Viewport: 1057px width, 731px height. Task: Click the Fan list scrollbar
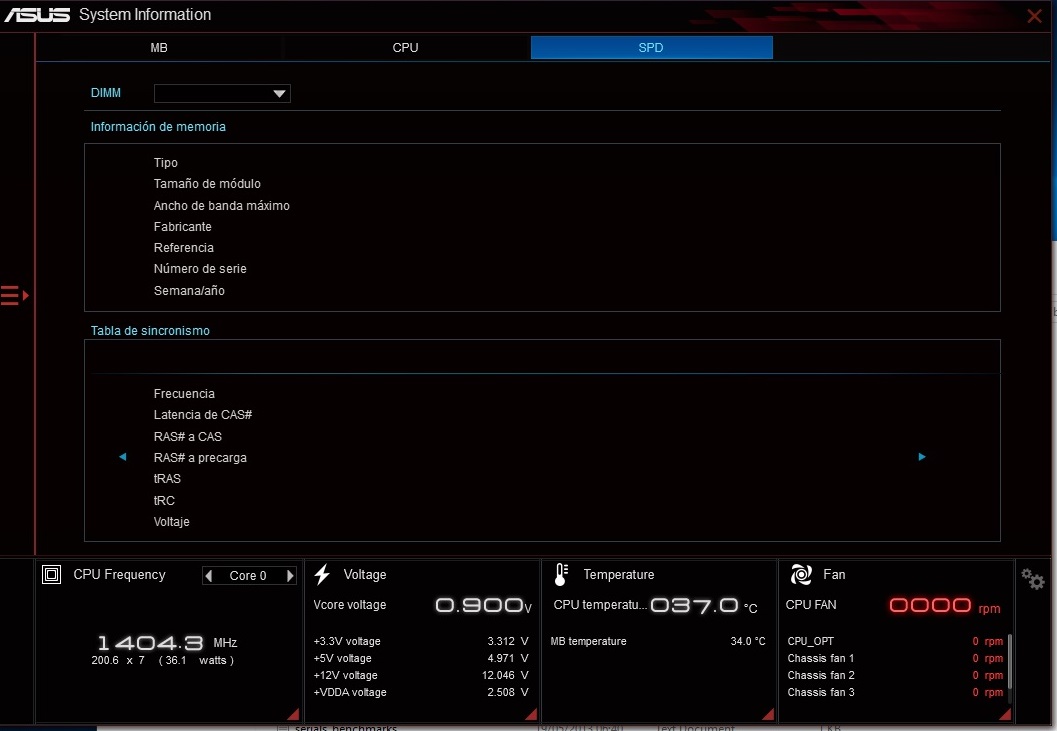1009,662
